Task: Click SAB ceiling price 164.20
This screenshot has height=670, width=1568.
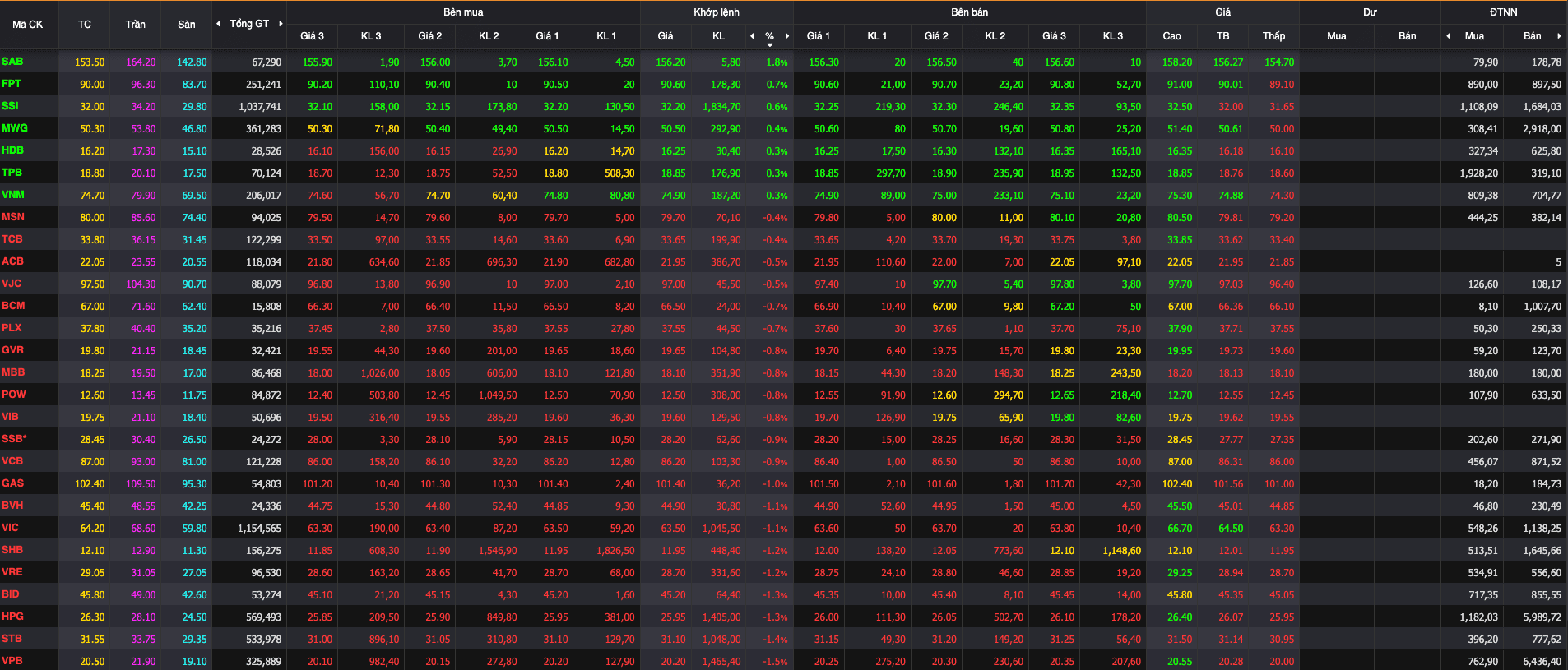Action: [141, 62]
